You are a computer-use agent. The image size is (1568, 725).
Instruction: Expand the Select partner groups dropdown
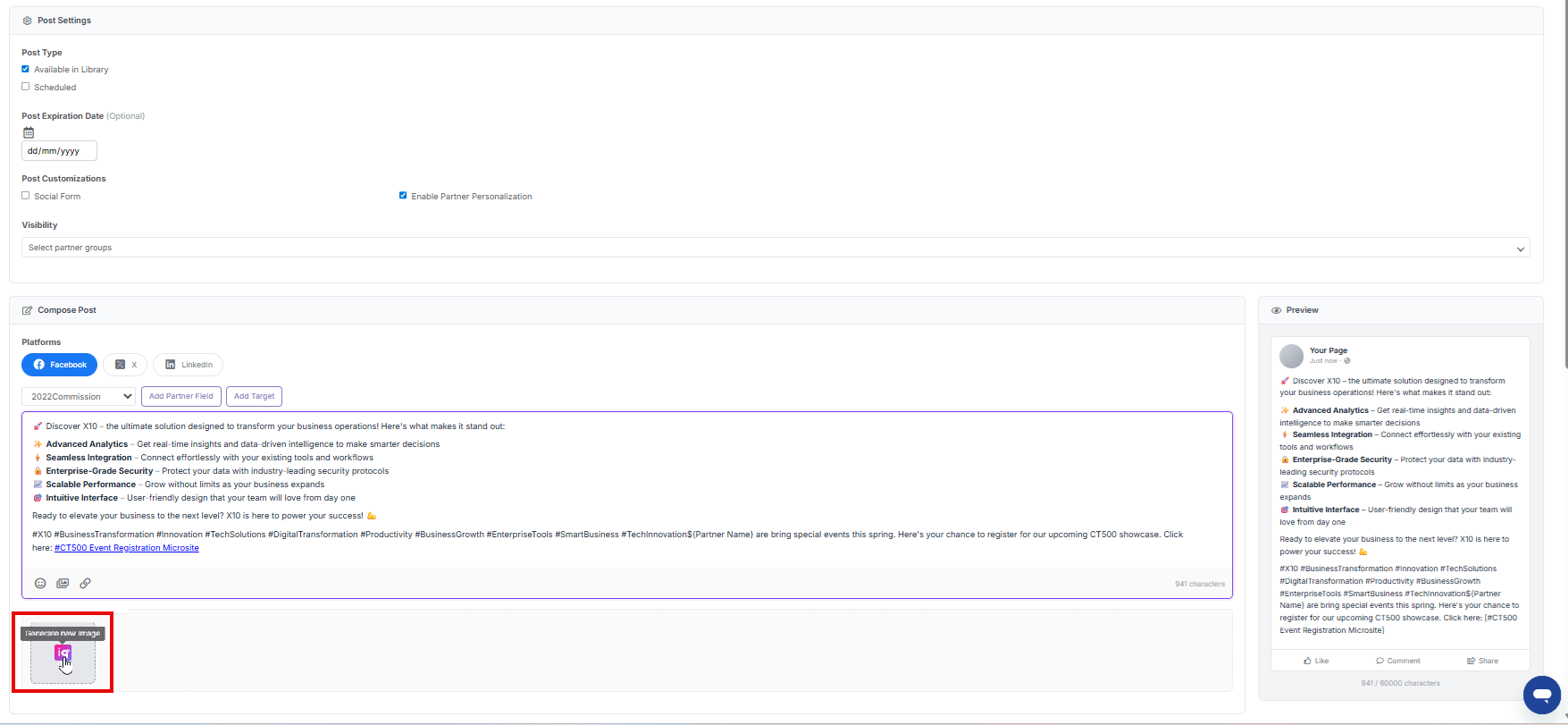[x=776, y=248]
